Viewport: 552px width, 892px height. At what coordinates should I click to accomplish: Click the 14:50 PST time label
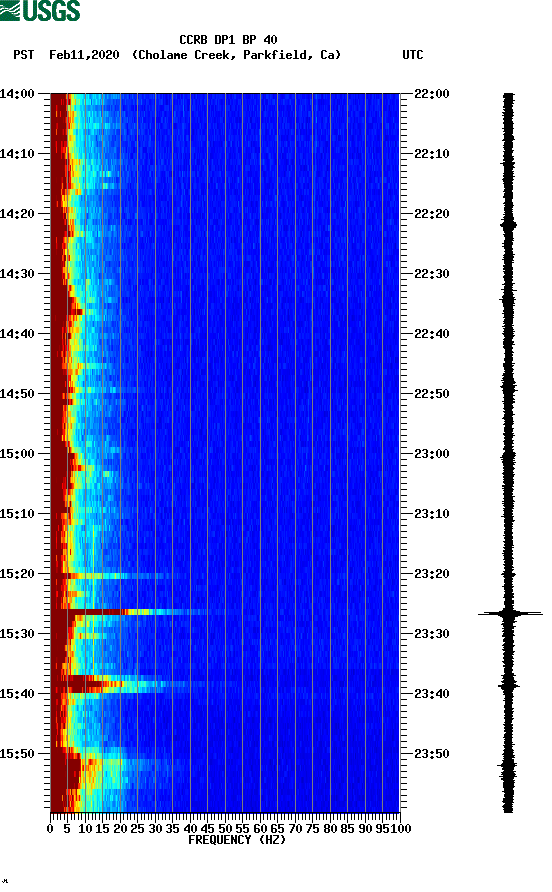[17, 394]
